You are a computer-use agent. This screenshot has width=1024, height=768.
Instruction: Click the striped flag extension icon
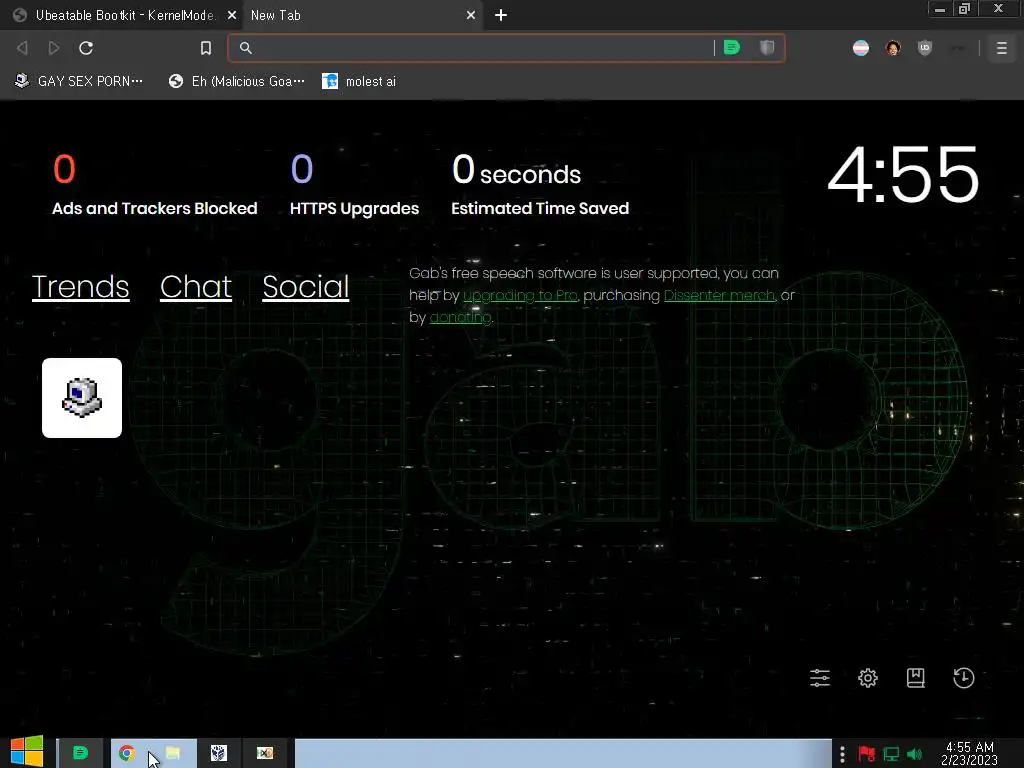point(861,48)
